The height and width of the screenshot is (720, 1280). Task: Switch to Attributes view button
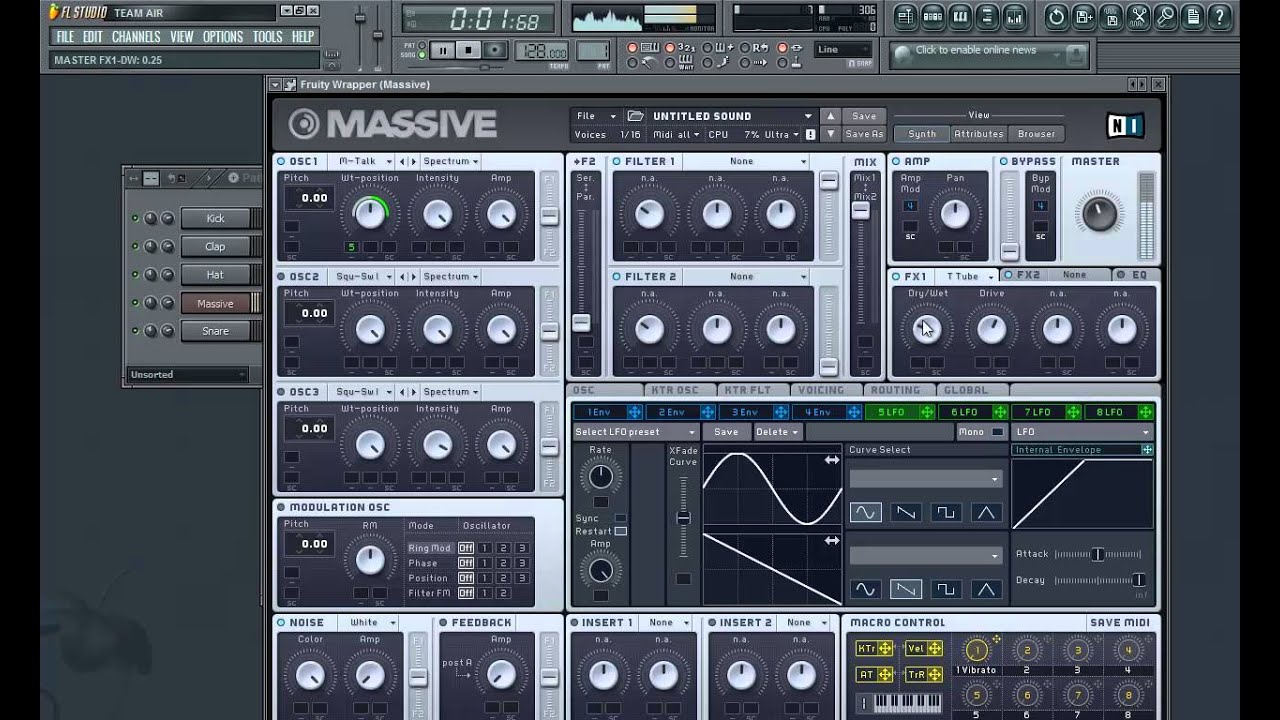[978, 134]
